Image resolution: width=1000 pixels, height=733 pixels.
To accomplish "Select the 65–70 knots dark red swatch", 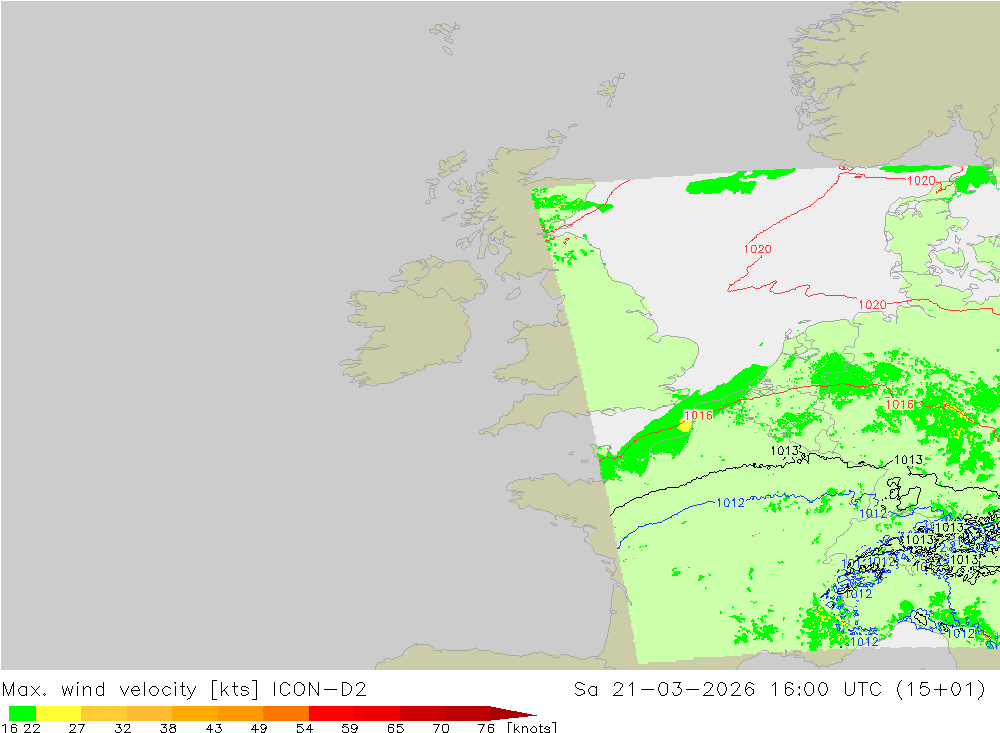I will click(x=423, y=713).
